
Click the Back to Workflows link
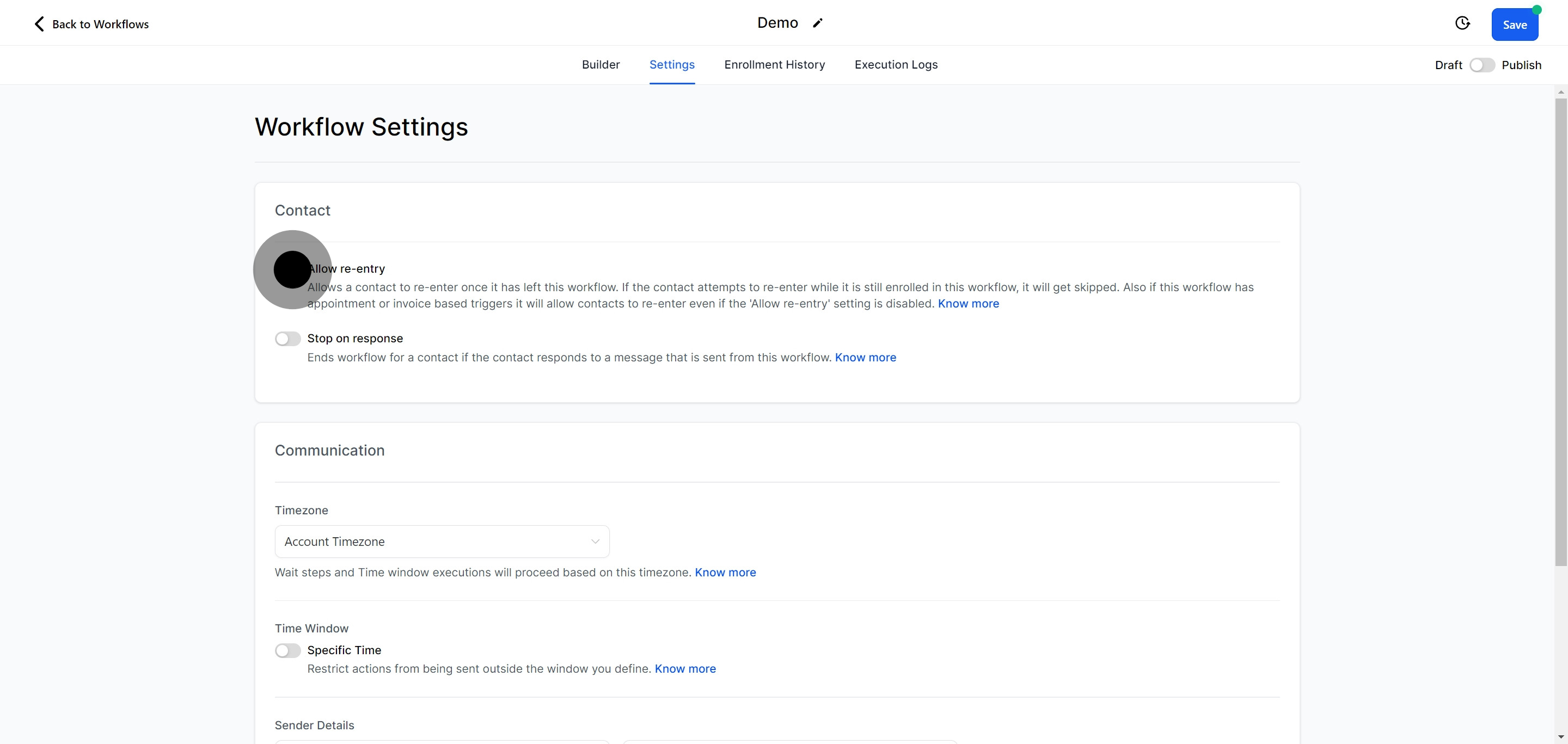100,24
